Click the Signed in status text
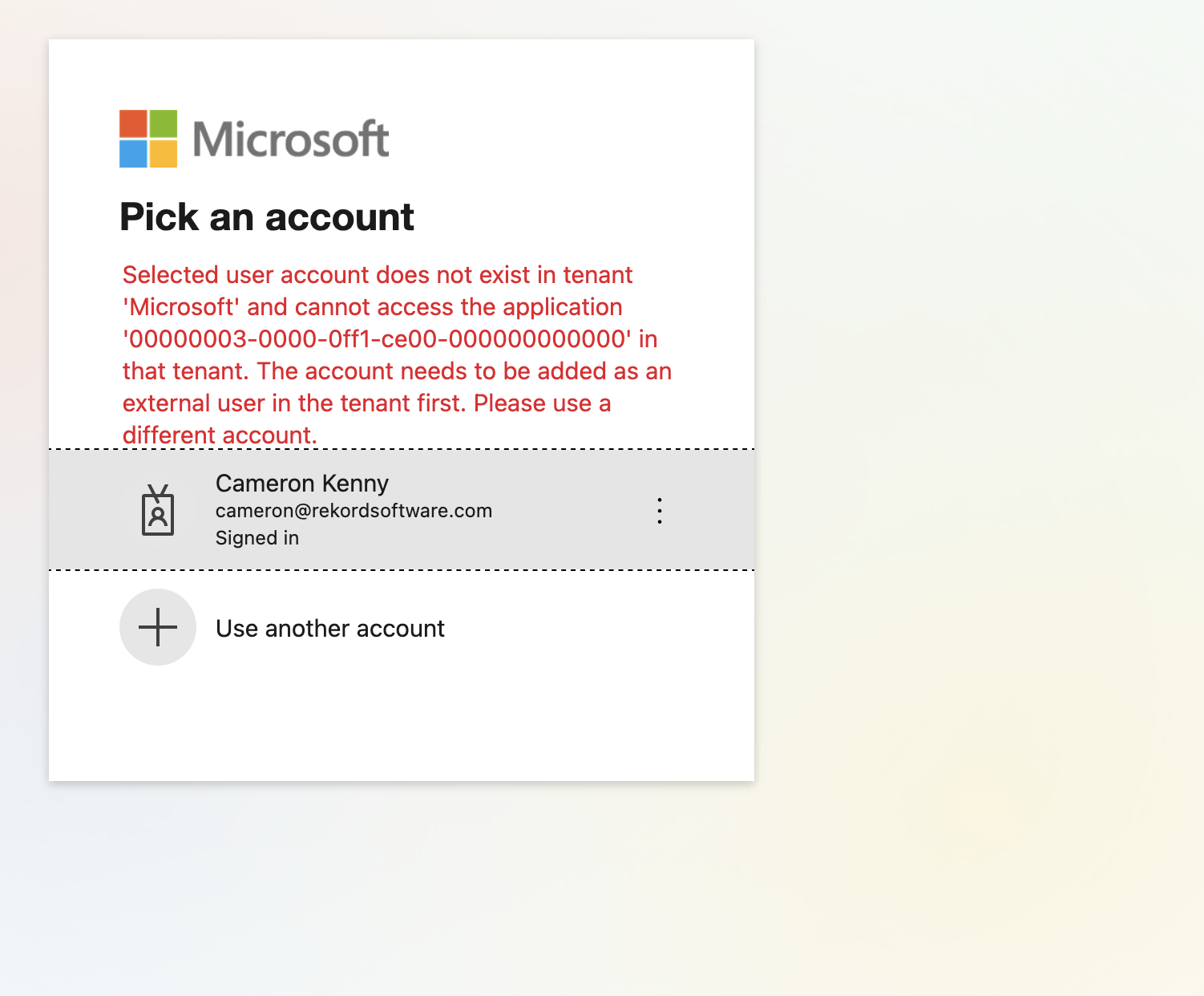The image size is (1204, 996). 257,538
